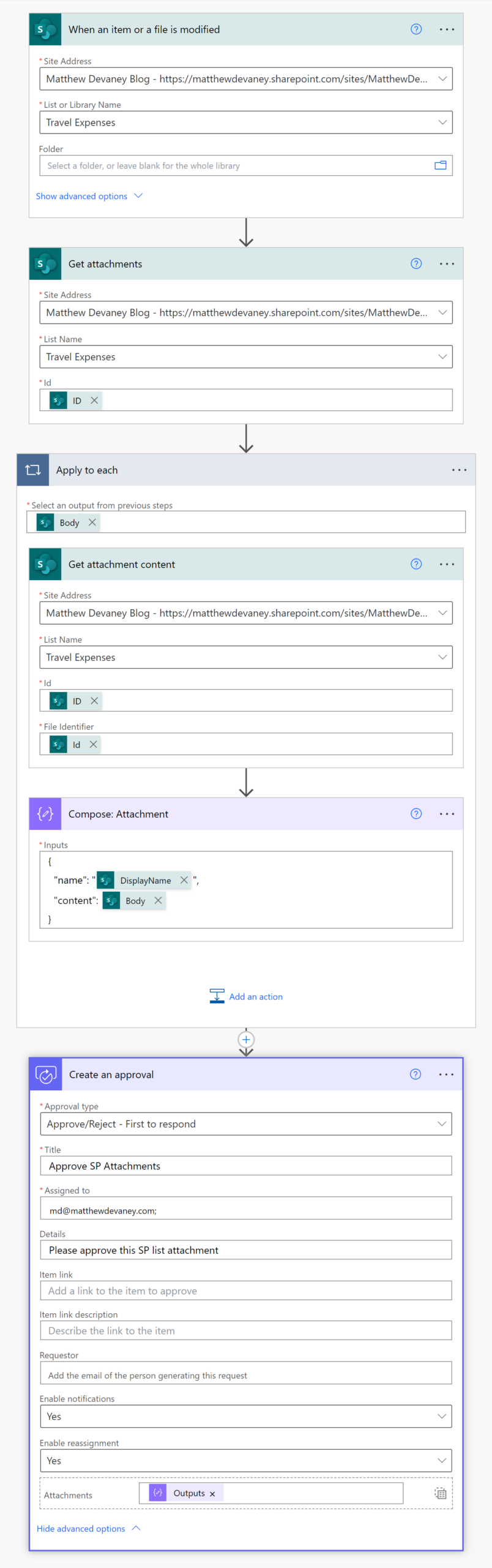The image size is (492, 1568).
Task: Click the help icon on the trigger step
Action: click(x=416, y=29)
